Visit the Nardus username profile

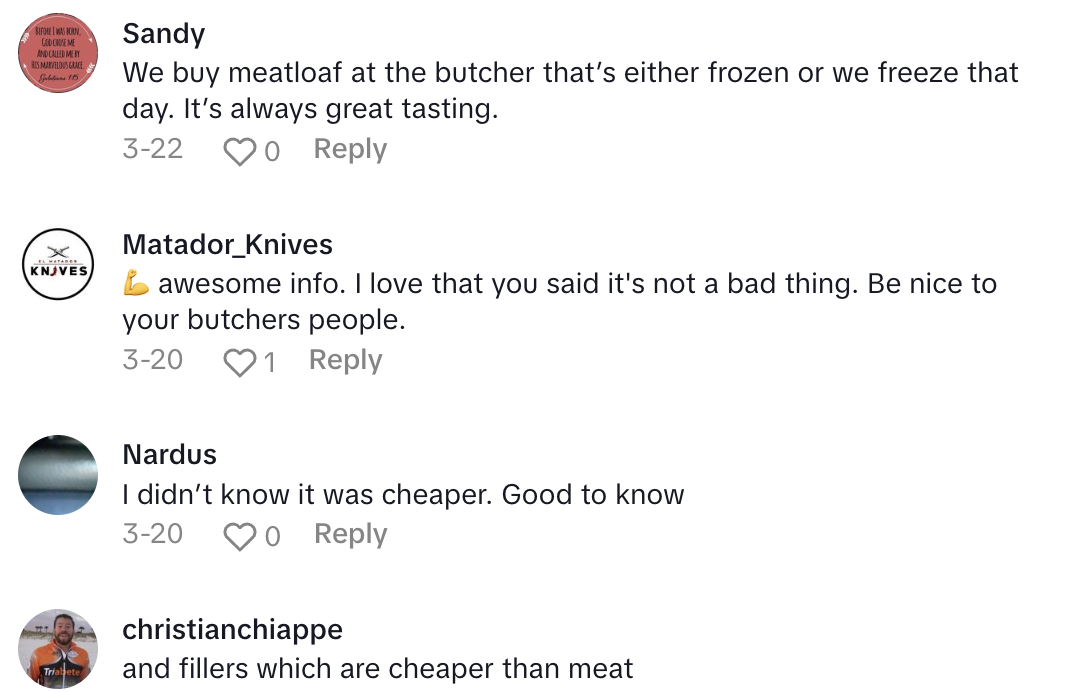click(169, 454)
